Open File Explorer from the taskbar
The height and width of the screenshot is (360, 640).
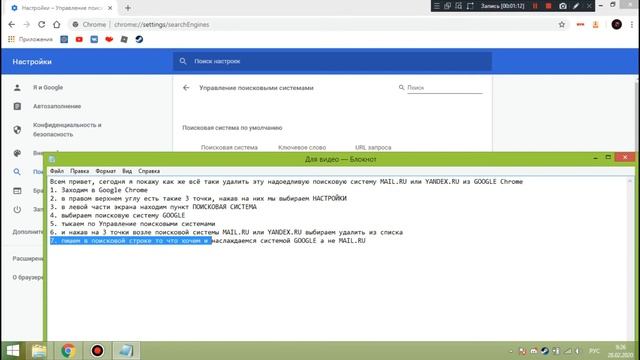pyautogui.click(x=39, y=351)
